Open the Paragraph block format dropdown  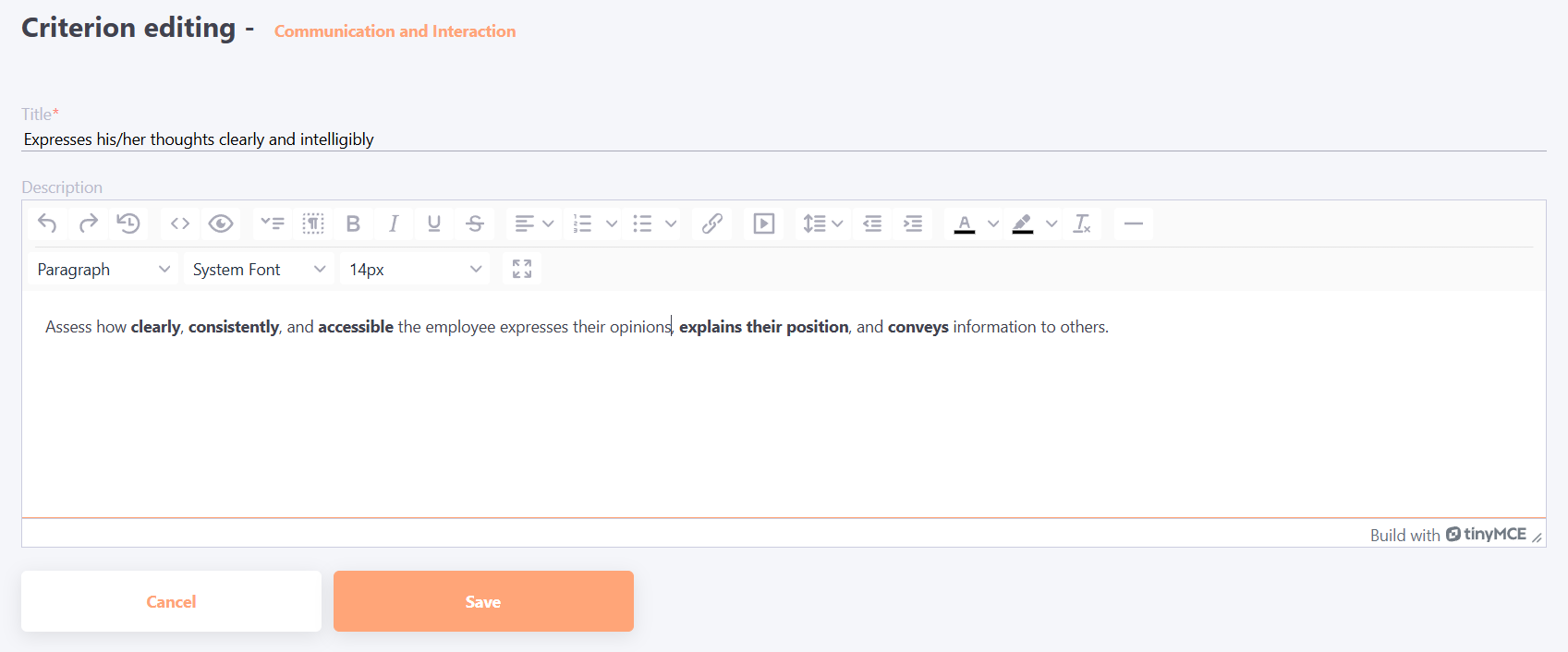[x=103, y=270]
